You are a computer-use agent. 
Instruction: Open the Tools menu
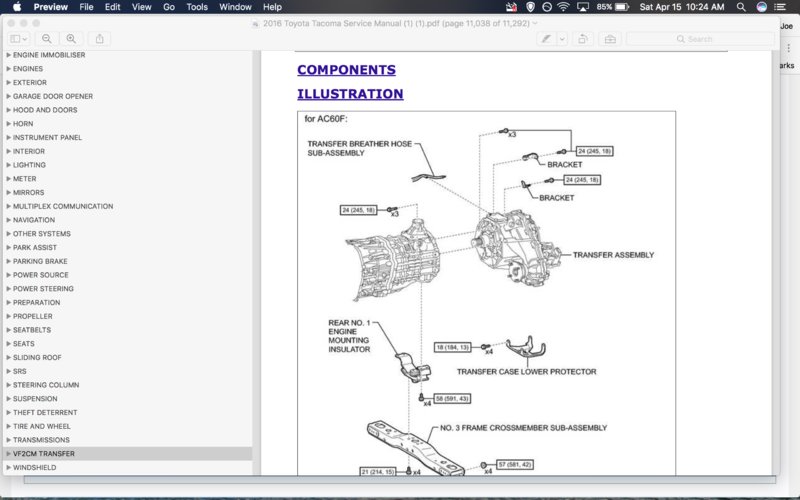point(197,7)
